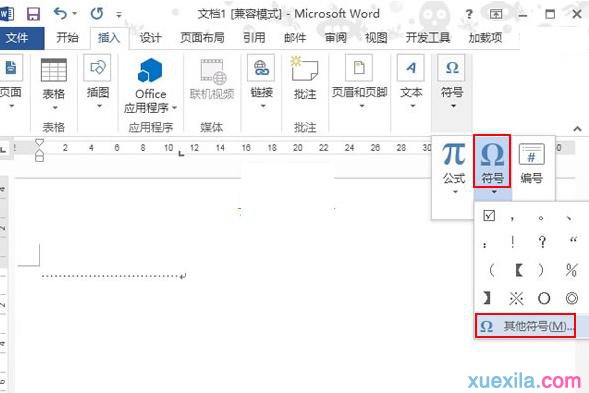Insert the colon symbol from the gallery

click(x=485, y=245)
